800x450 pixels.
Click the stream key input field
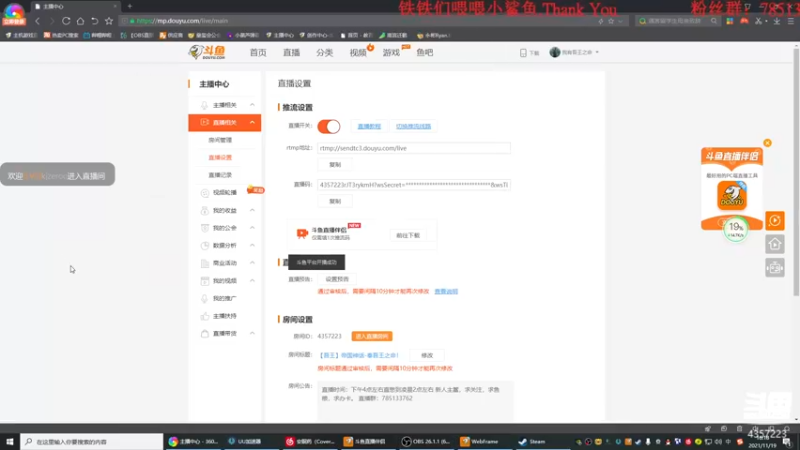pyautogui.click(x=414, y=185)
